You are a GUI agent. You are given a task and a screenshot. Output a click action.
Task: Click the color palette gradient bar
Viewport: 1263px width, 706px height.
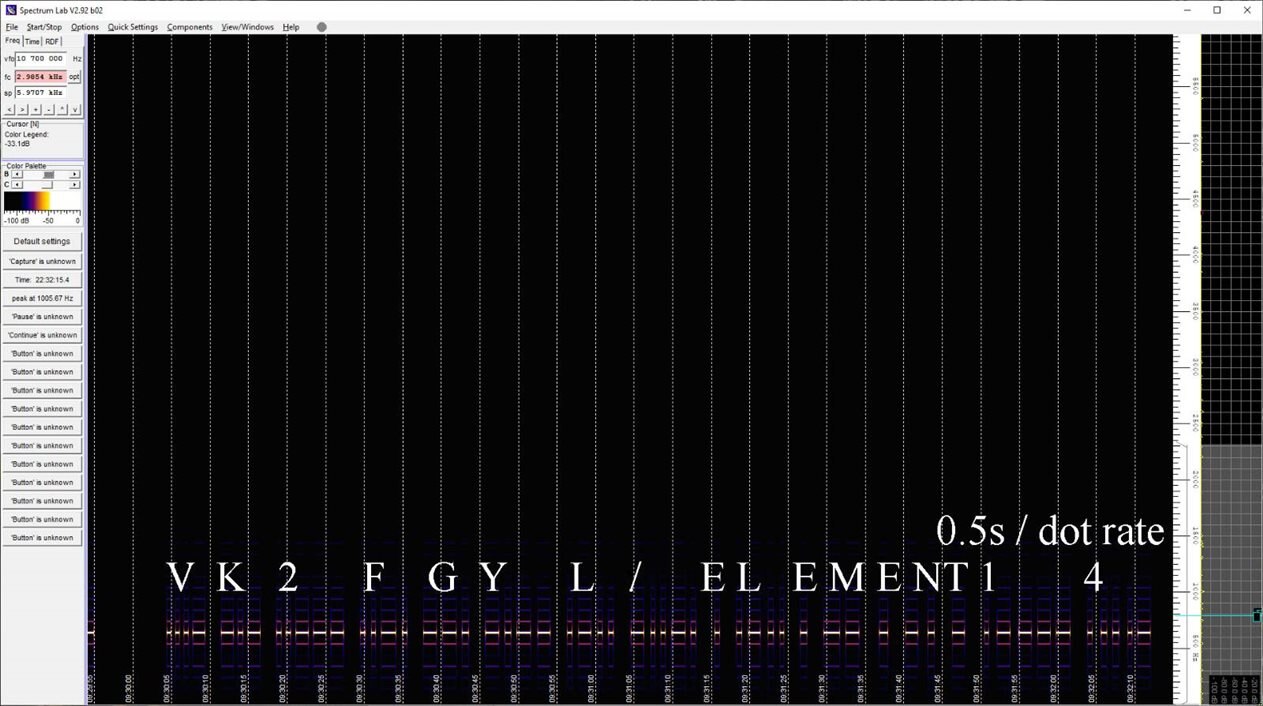[42, 201]
